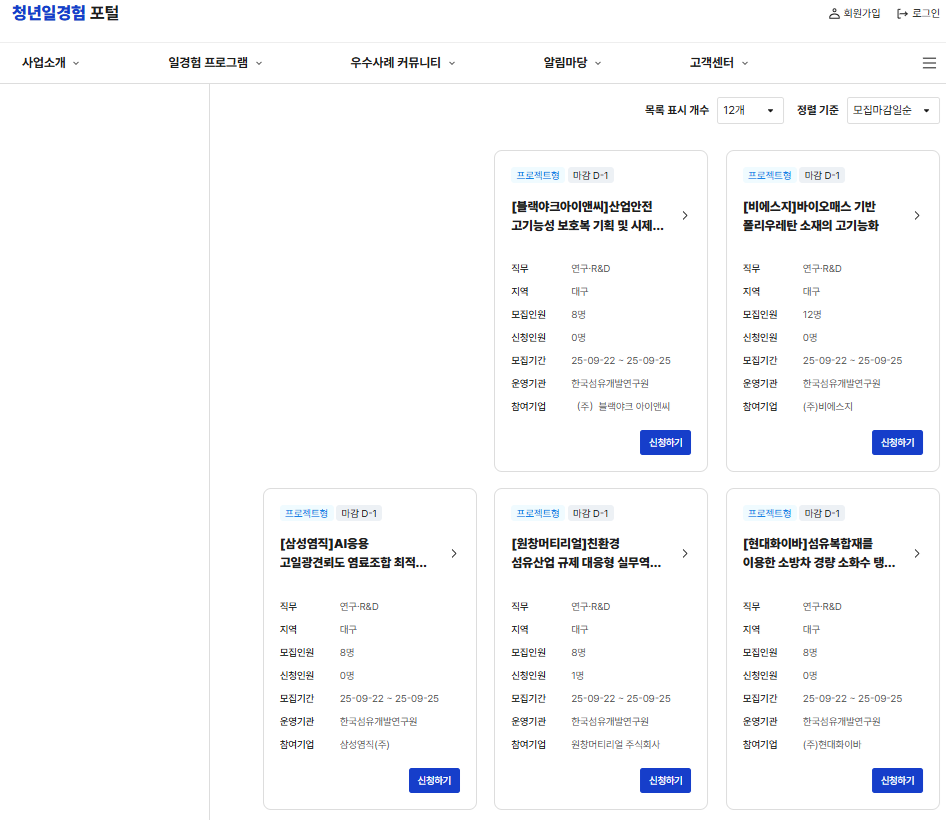
Task: Click the 회원가입 person icon
Action: pyautogui.click(x=833, y=15)
